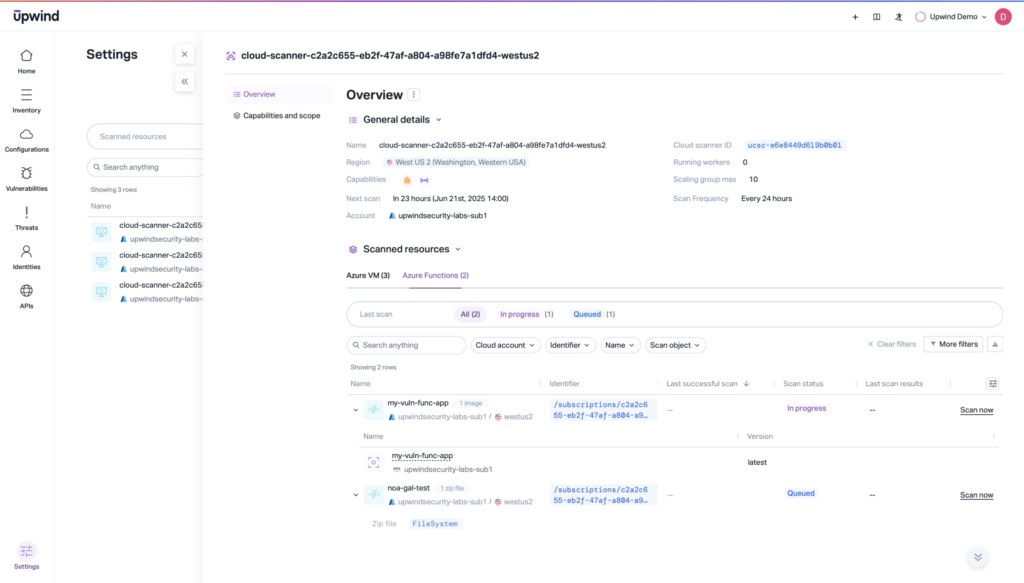Click the plus icon in top bar
Image resolution: width=1024 pixels, height=583 pixels.
[x=855, y=17]
